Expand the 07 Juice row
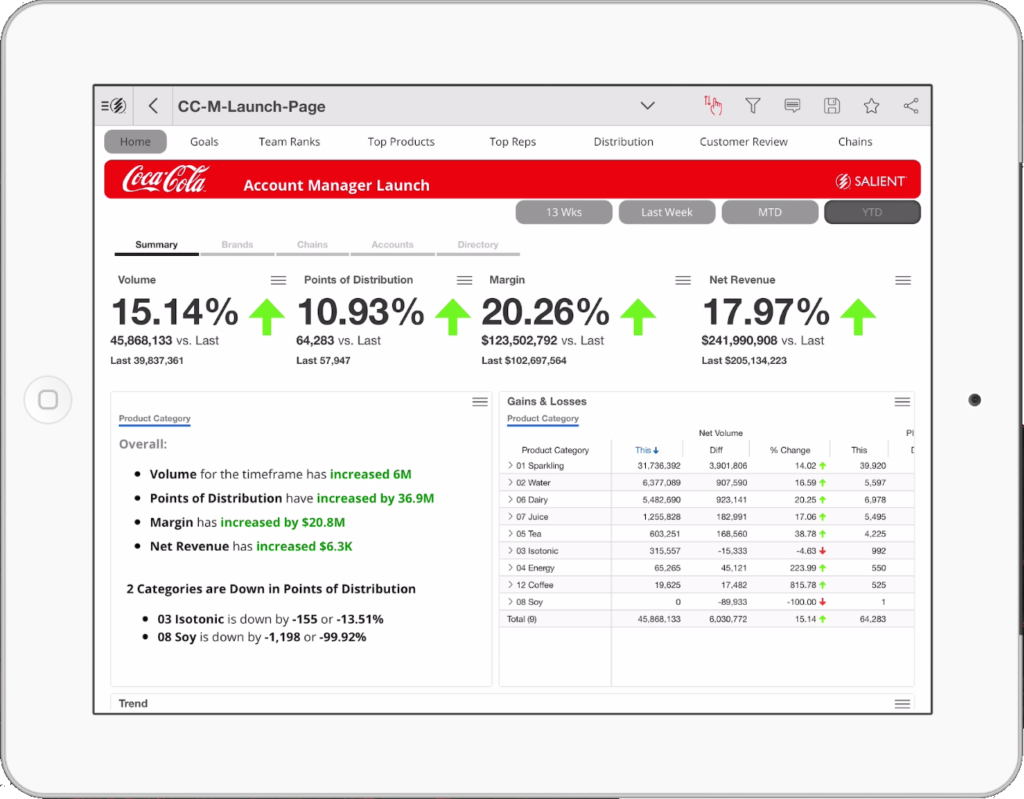Viewport: 1024px width, 799px height. [510, 517]
